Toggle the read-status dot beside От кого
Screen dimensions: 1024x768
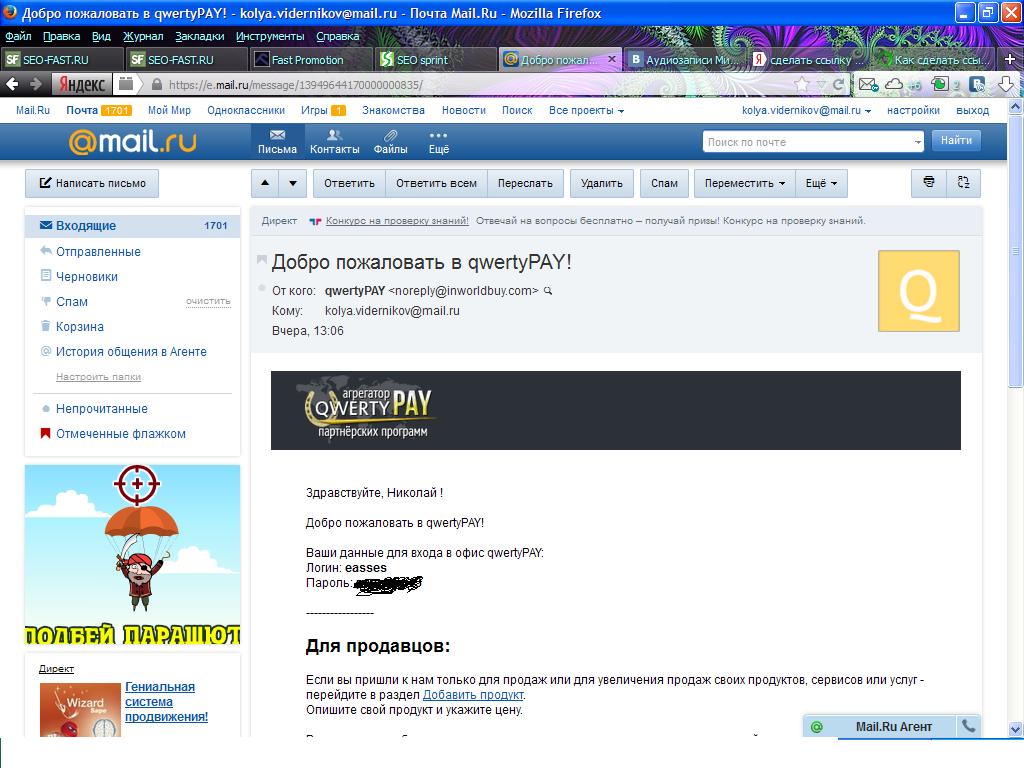pos(262,288)
